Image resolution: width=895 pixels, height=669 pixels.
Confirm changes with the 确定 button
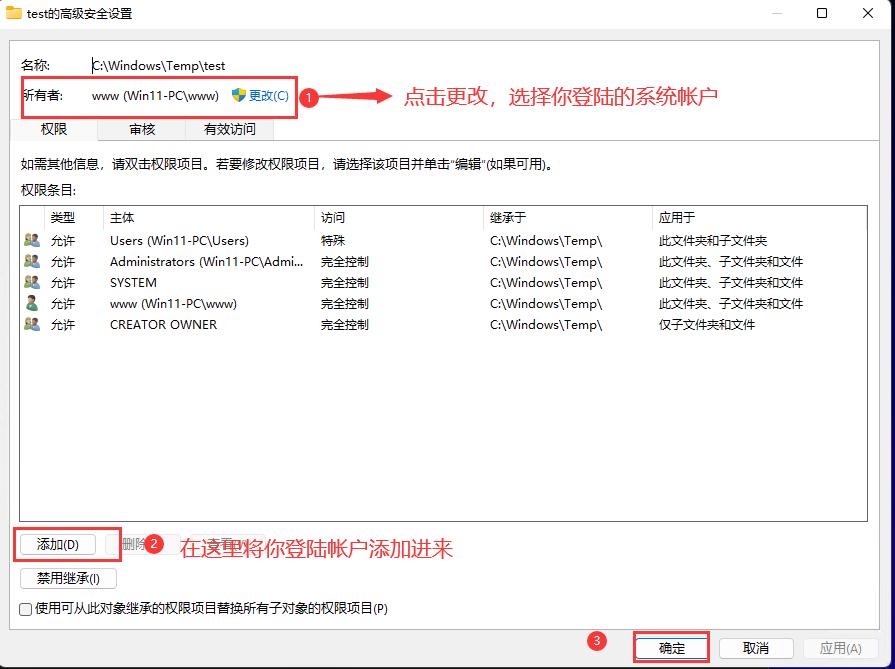tap(671, 648)
